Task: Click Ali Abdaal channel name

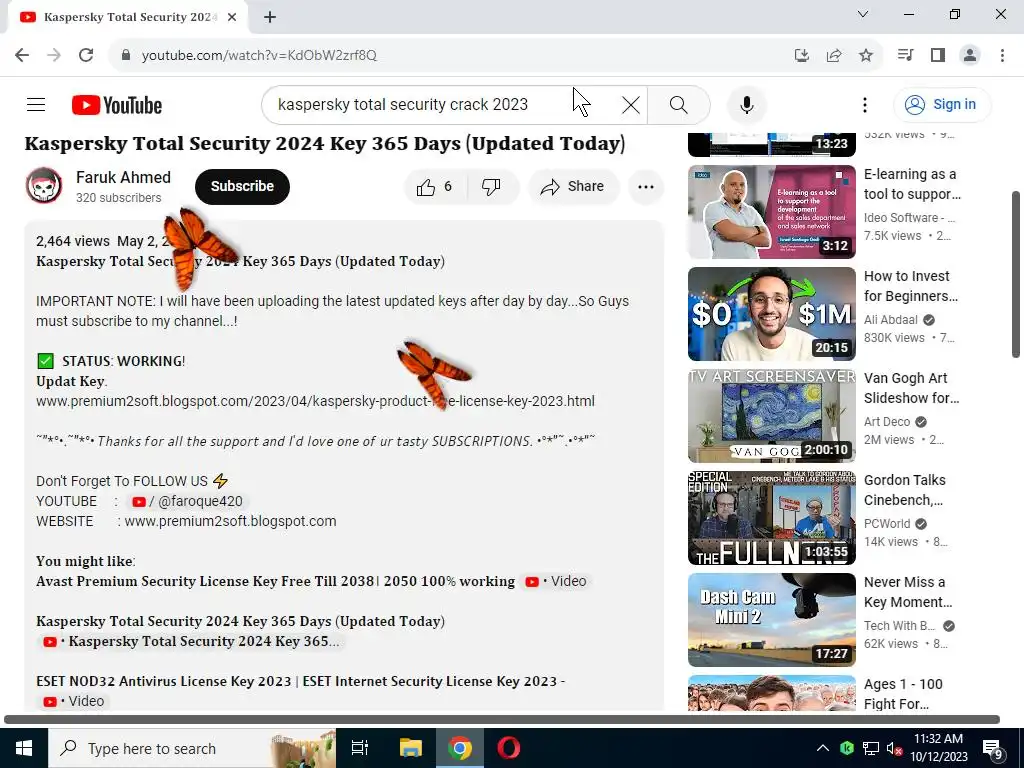Action: [891, 319]
